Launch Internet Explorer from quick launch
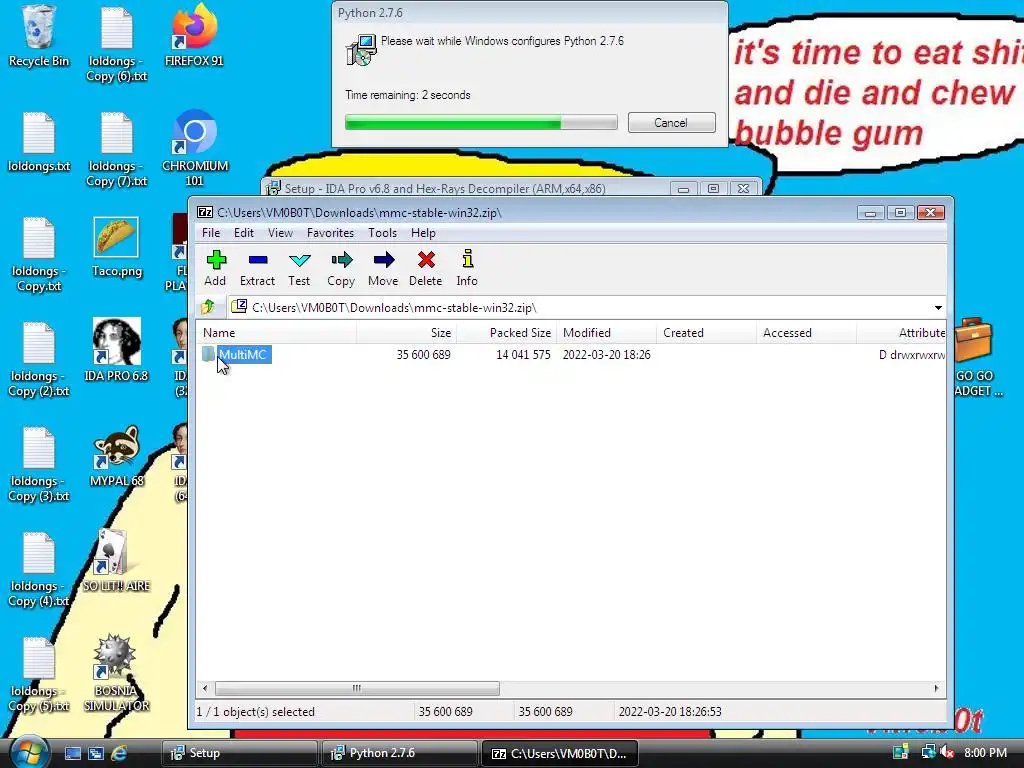This screenshot has height=768, width=1024. (x=119, y=753)
